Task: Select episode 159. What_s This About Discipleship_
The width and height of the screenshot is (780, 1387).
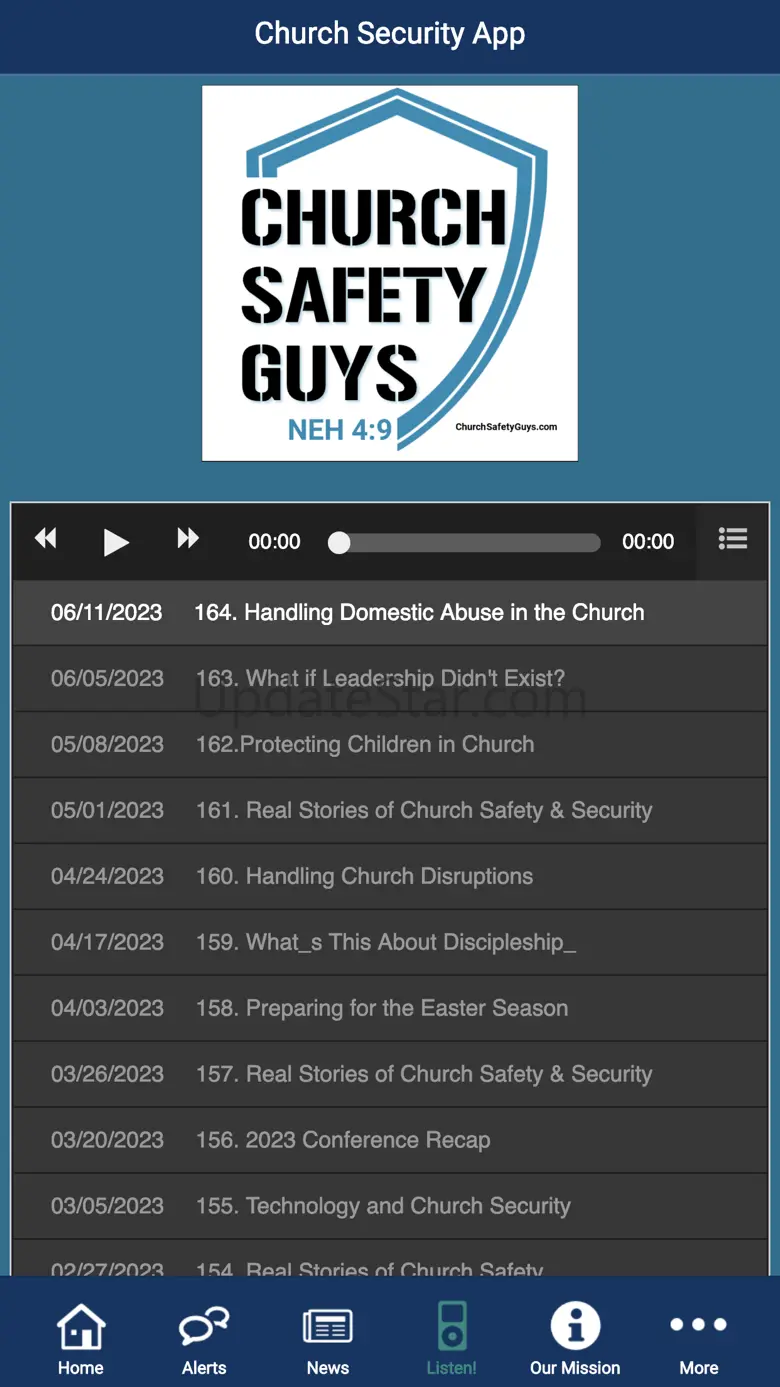Action: pos(390,942)
